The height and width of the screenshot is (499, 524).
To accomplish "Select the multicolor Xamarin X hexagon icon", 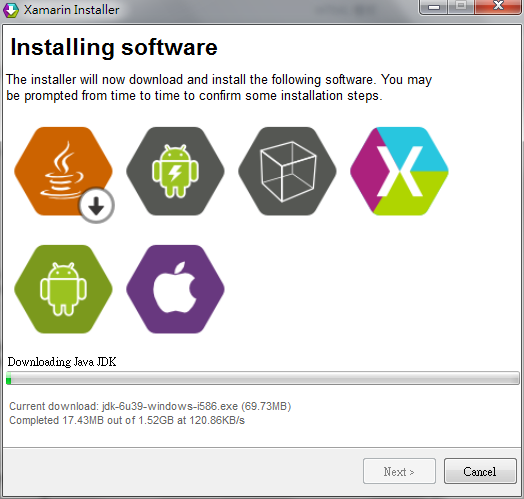I will (x=399, y=171).
